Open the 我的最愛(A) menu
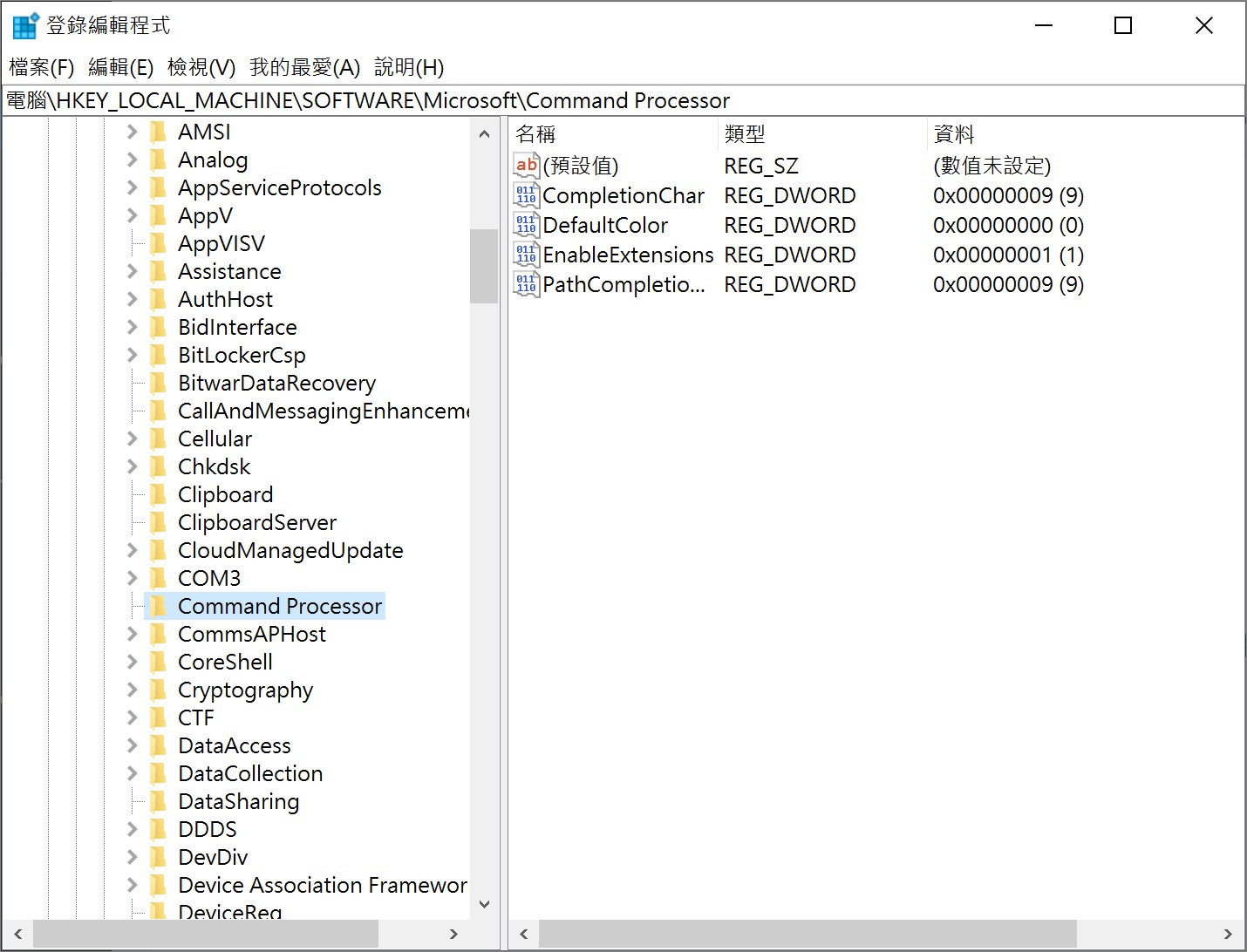The image size is (1247, 952). [x=304, y=67]
